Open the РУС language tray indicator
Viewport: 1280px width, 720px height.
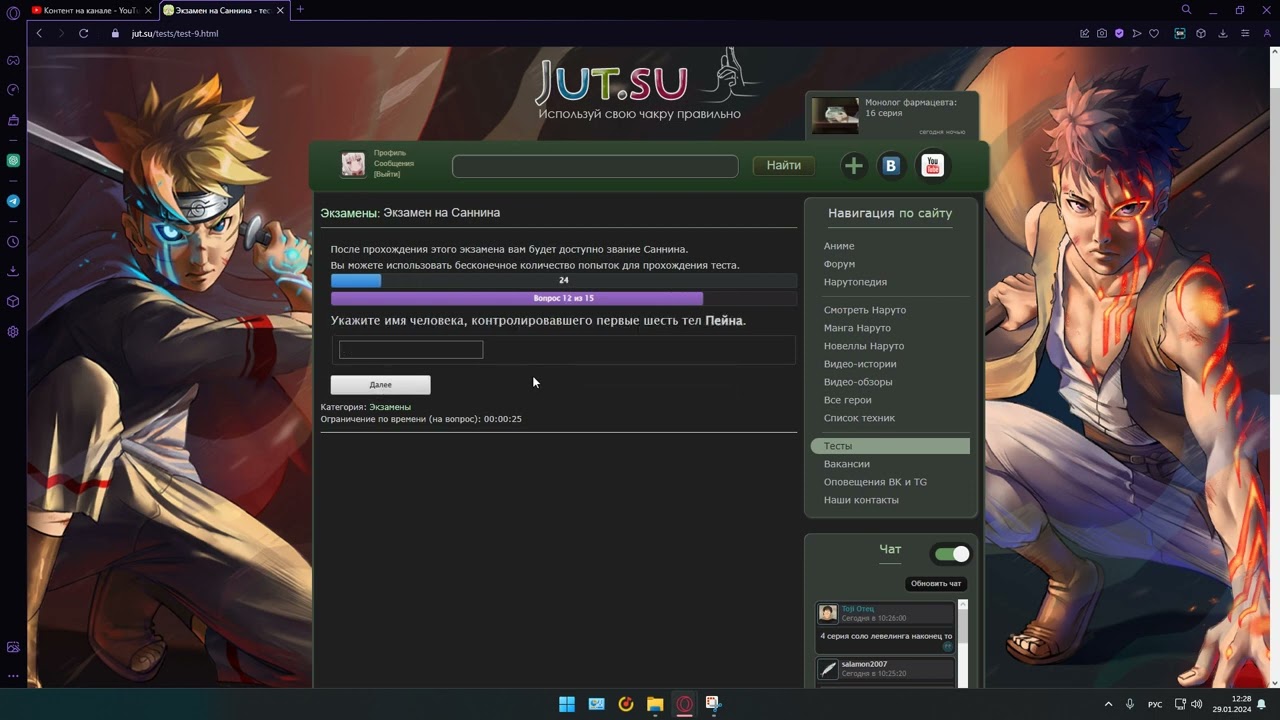pos(1155,704)
